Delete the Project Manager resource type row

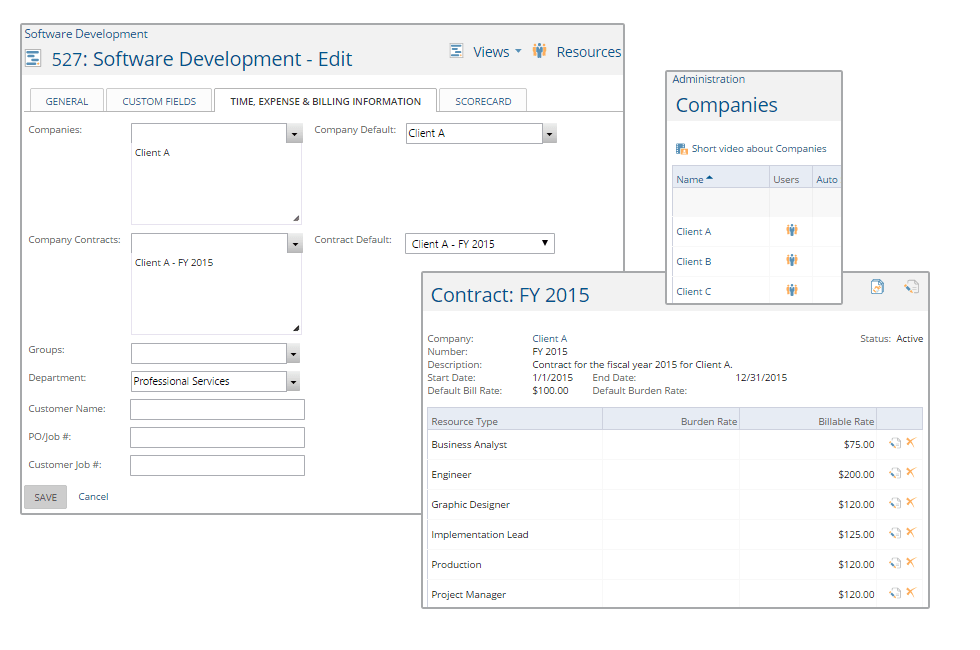pos(908,593)
